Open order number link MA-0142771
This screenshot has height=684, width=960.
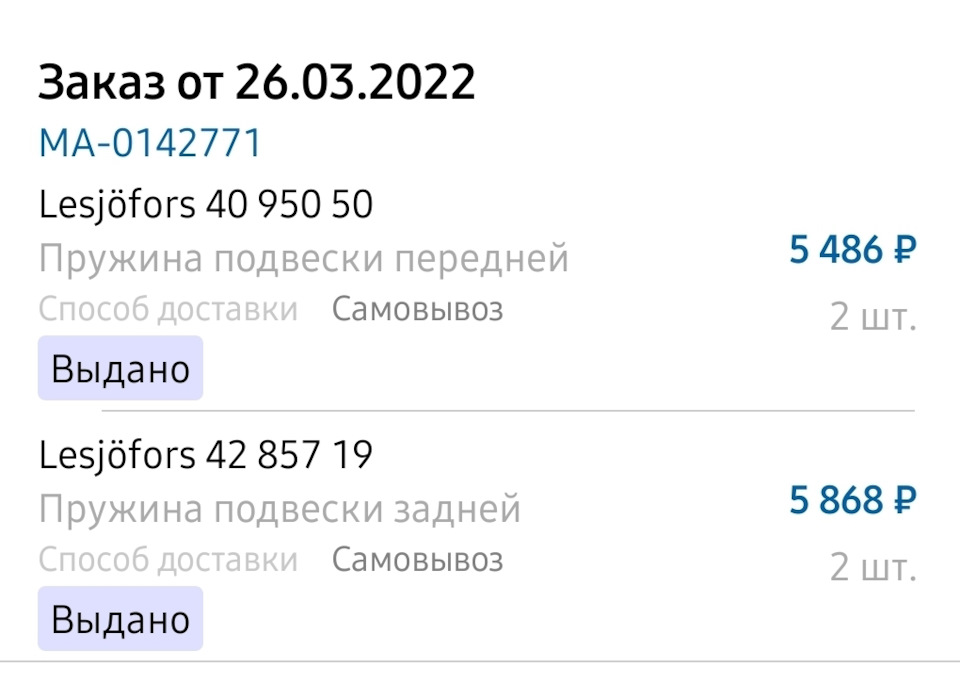pos(150,143)
